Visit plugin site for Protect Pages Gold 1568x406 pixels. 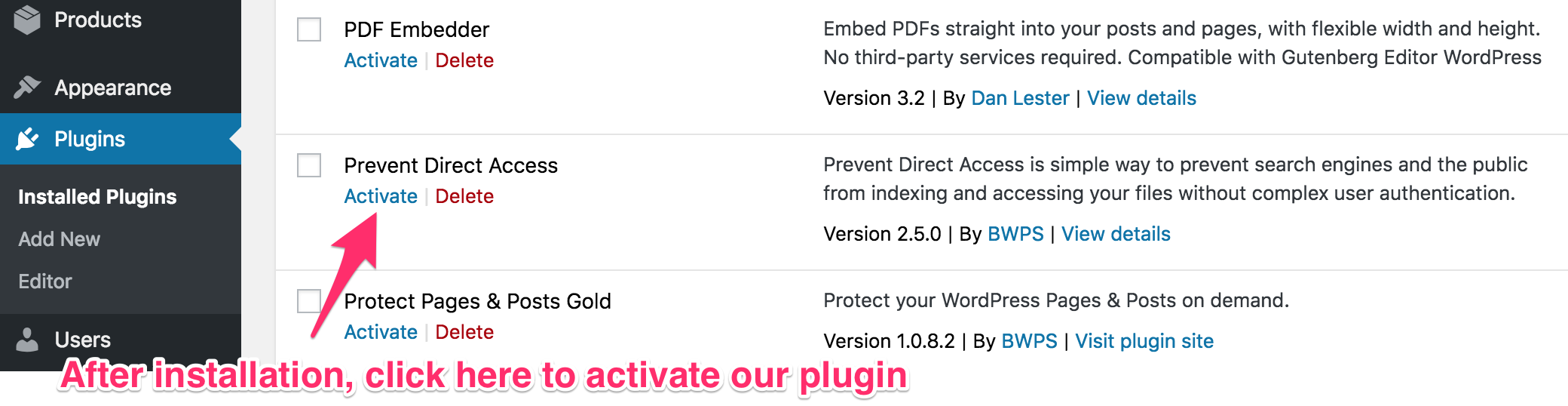point(1144,341)
